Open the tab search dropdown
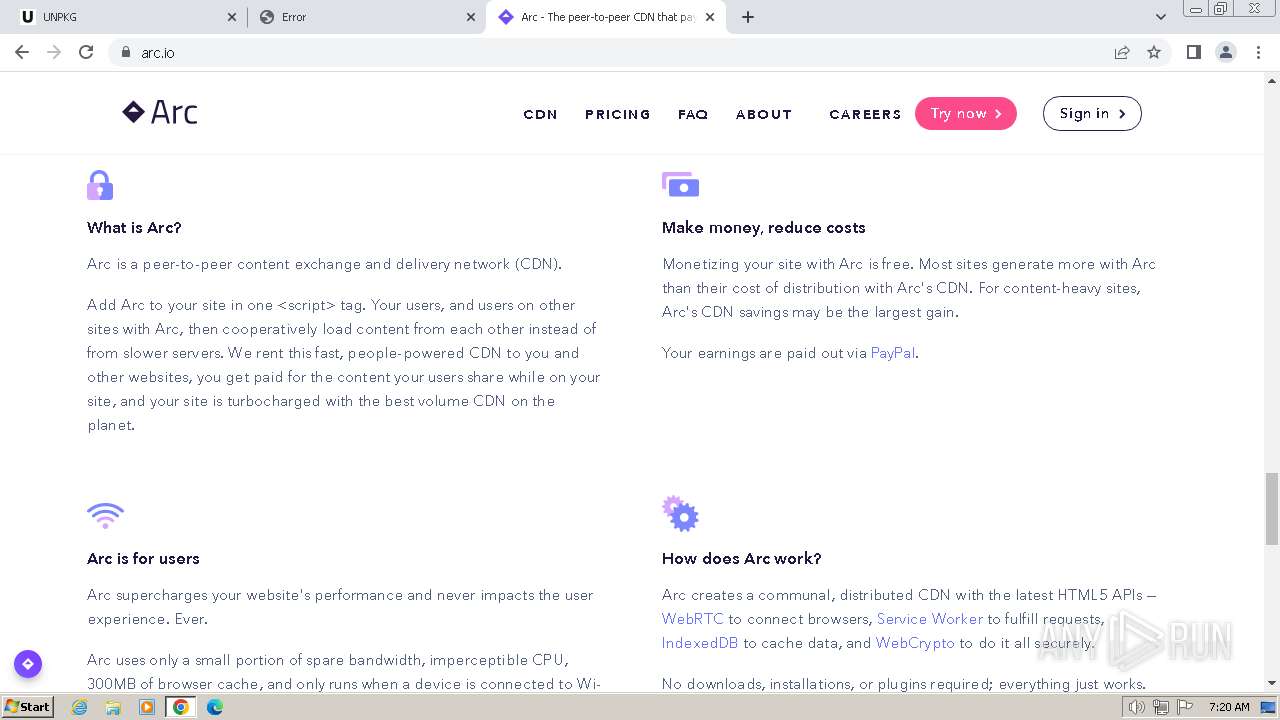The height and width of the screenshot is (720, 1280). pos(1160,17)
